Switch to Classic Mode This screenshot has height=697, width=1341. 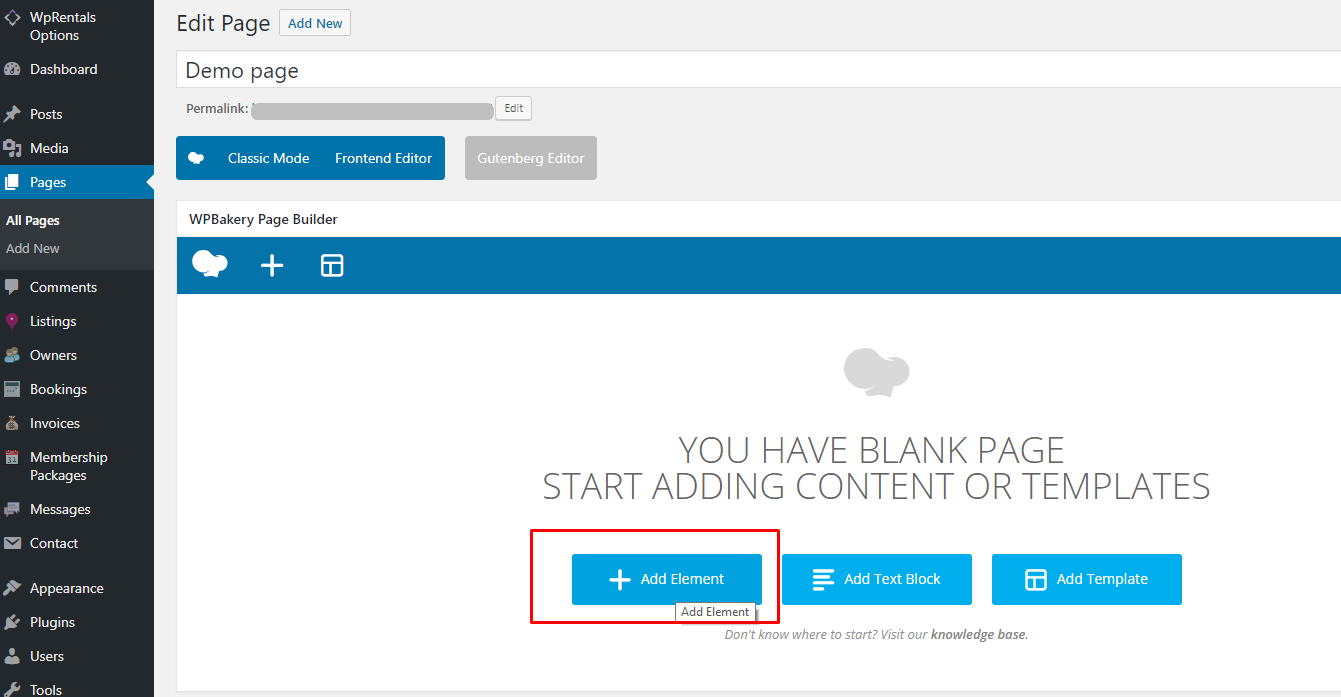[x=268, y=158]
